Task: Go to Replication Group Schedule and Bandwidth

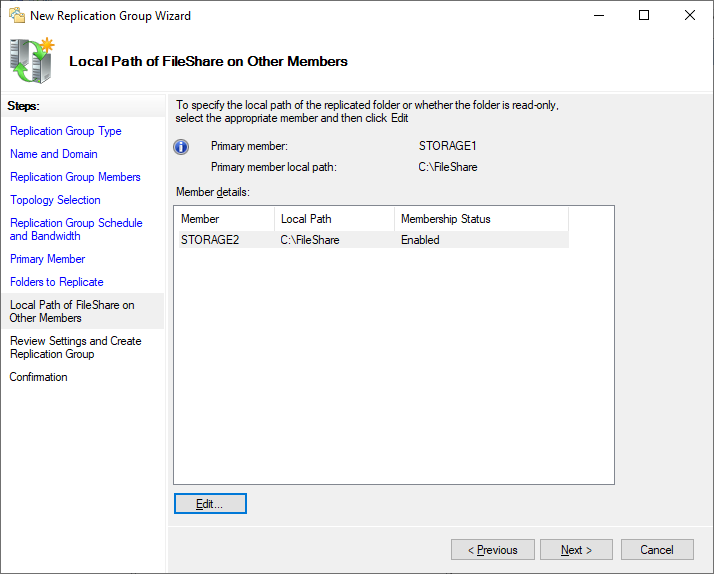Action: click(76, 229)
